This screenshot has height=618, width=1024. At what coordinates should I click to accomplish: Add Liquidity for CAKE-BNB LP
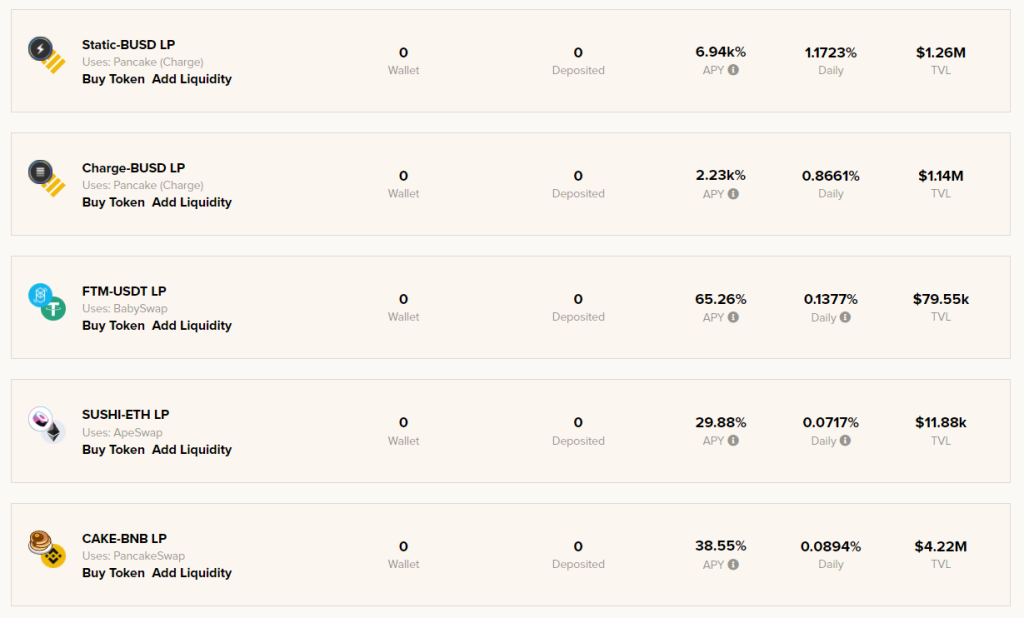192,573
